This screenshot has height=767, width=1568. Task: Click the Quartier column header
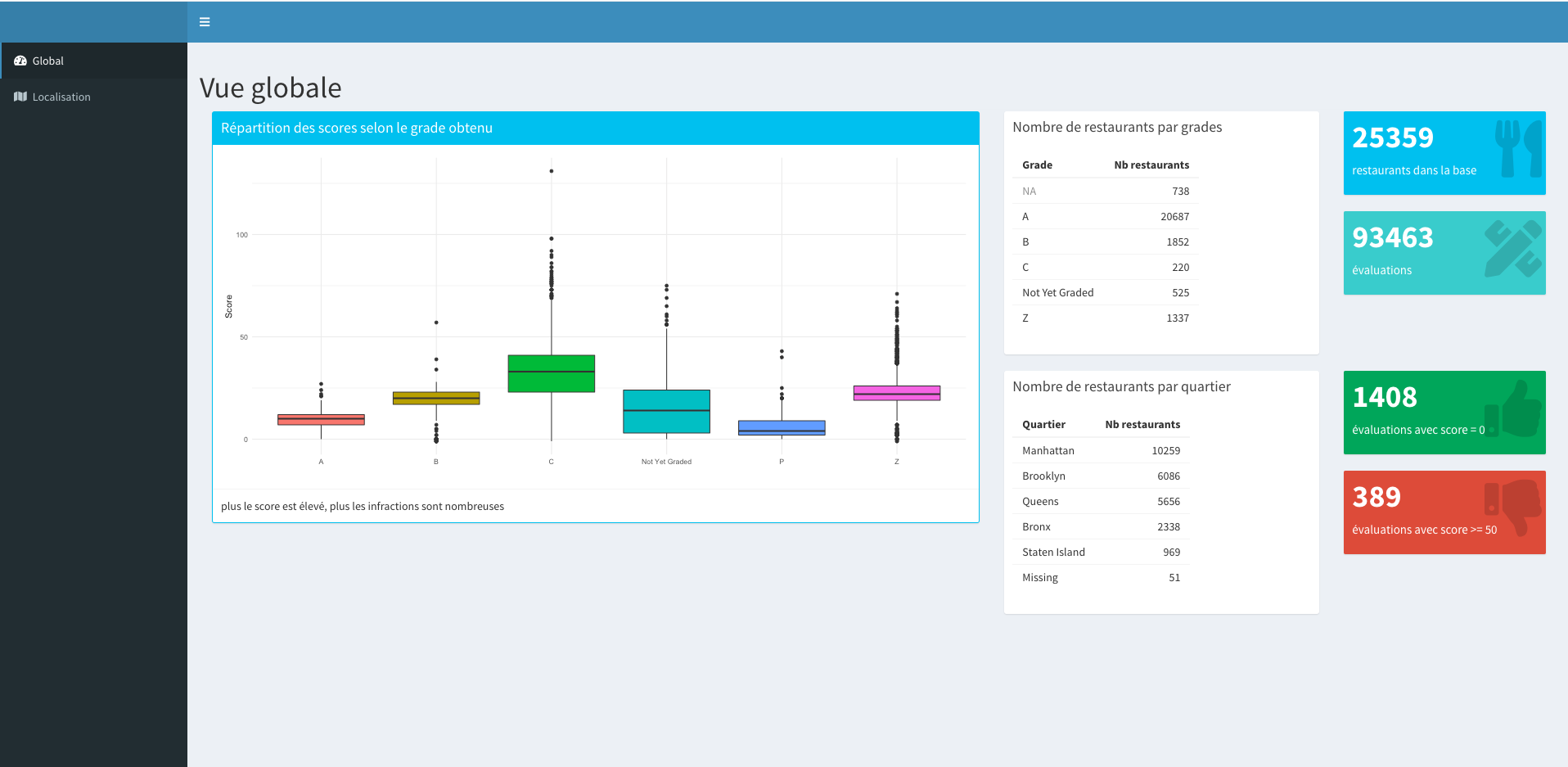coord(1043,424)
